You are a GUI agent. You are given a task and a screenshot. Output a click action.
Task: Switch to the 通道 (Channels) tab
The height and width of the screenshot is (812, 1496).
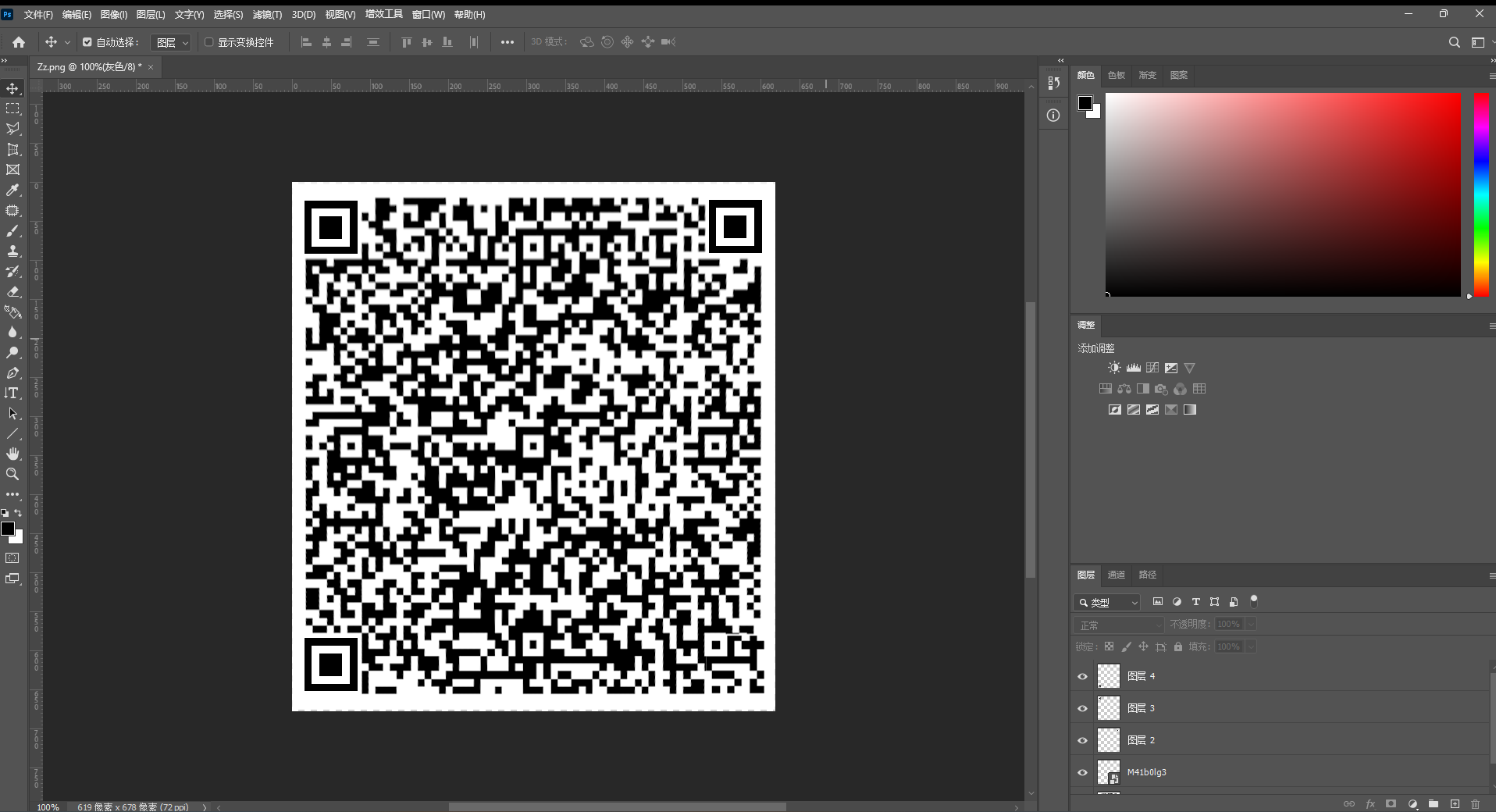coord(1117,575)
